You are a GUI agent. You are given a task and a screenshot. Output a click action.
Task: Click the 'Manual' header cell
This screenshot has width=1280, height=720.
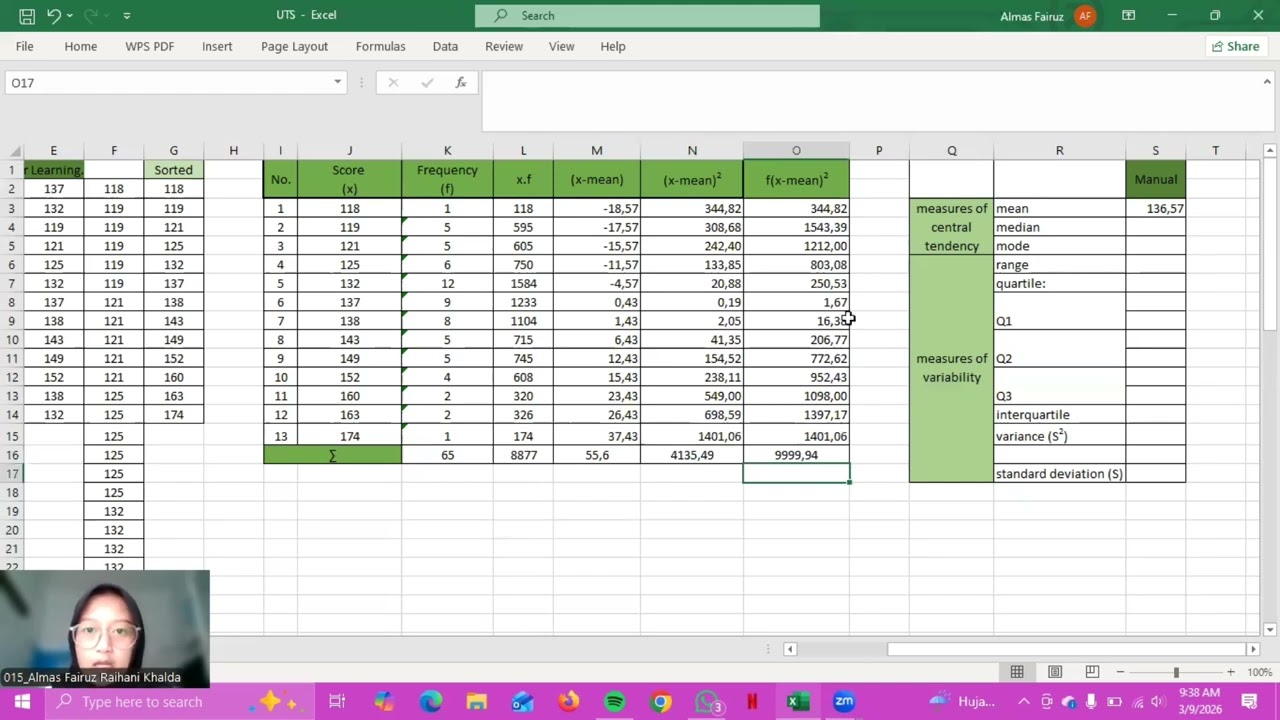1155,180
